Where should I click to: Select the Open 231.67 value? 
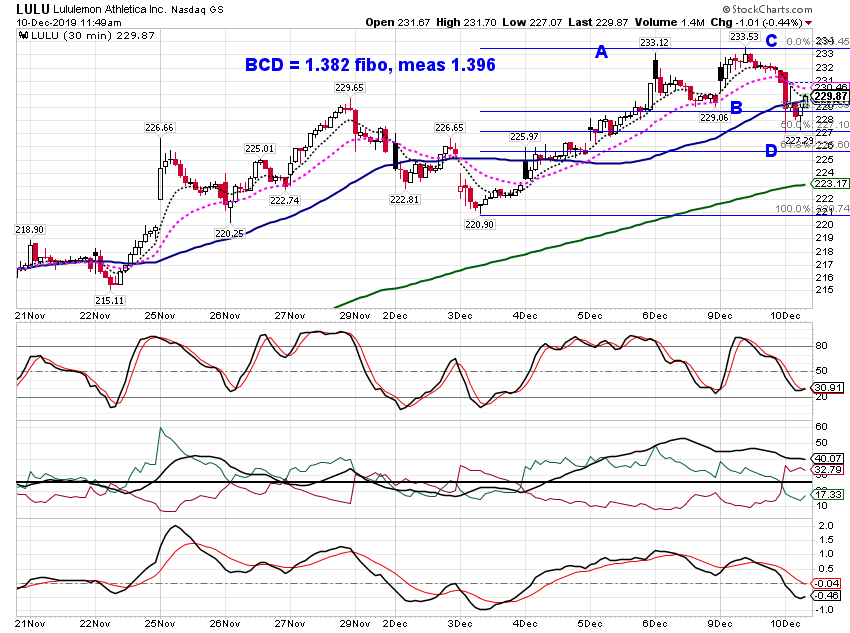point(397,22)
